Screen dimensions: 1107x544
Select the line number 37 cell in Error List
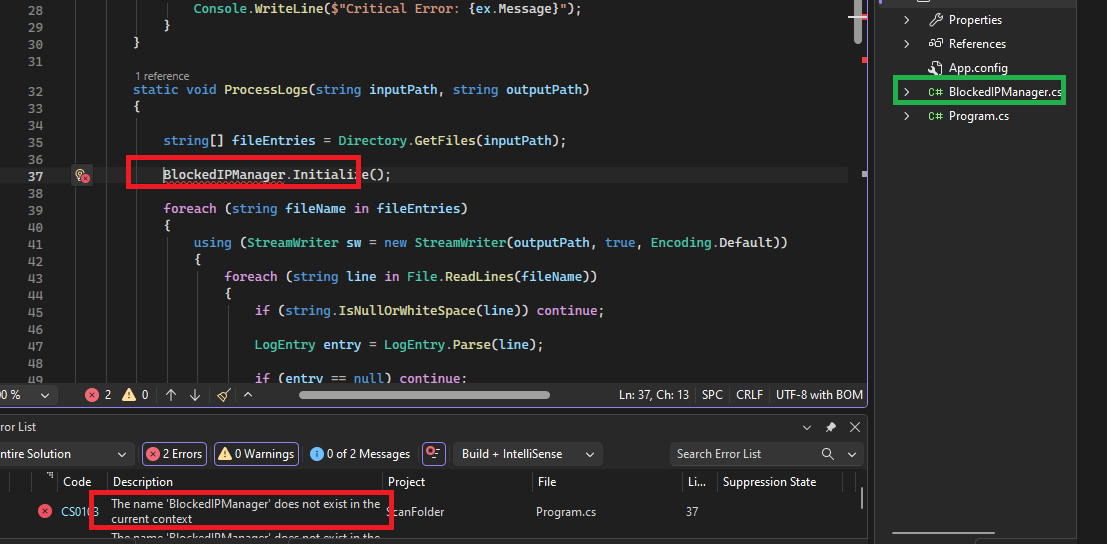click(x=692, y=512)
